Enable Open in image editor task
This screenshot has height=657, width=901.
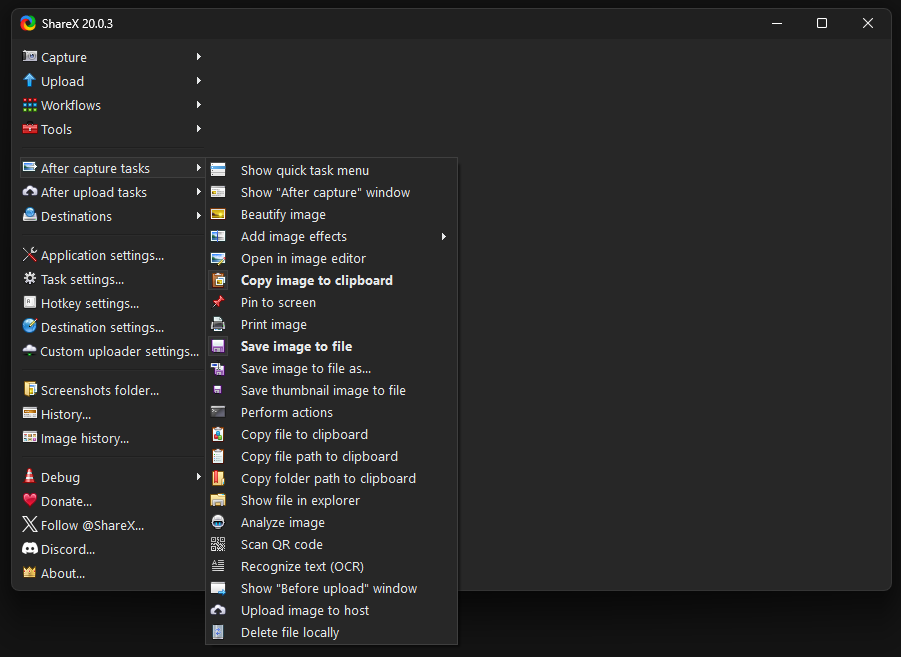332,259
